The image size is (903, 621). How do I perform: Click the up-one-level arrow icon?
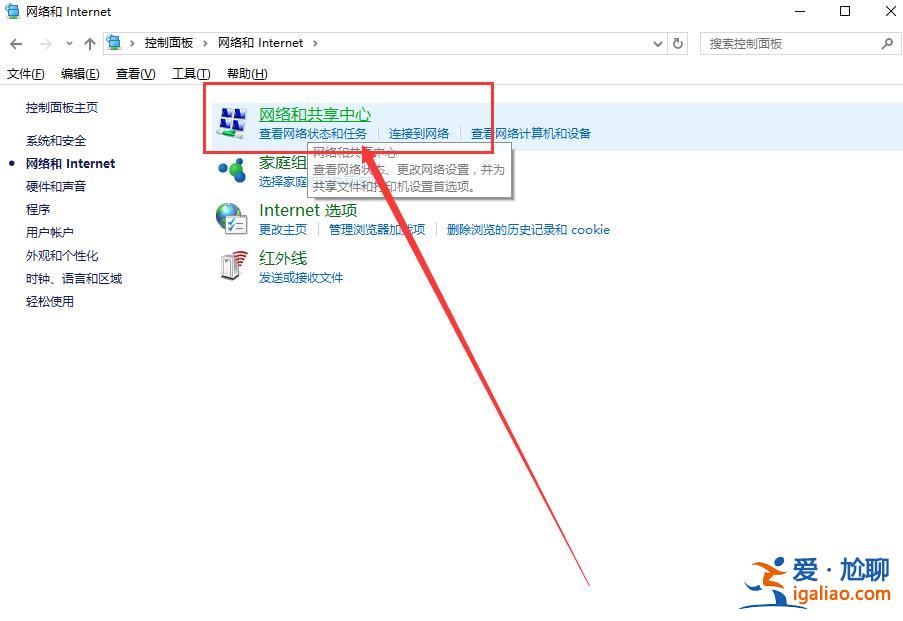point(89,43)
